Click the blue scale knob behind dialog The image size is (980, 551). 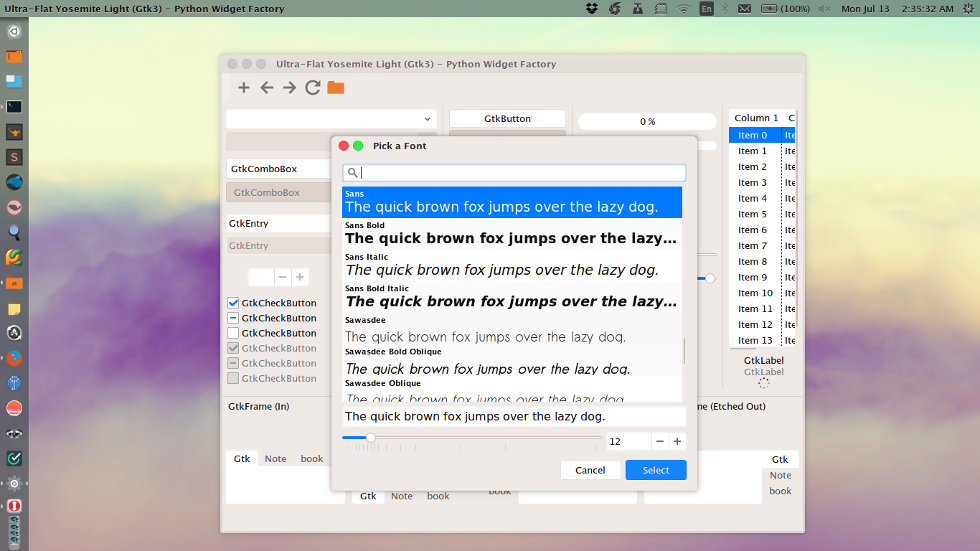pyautogui.click(x=710, y=279)
